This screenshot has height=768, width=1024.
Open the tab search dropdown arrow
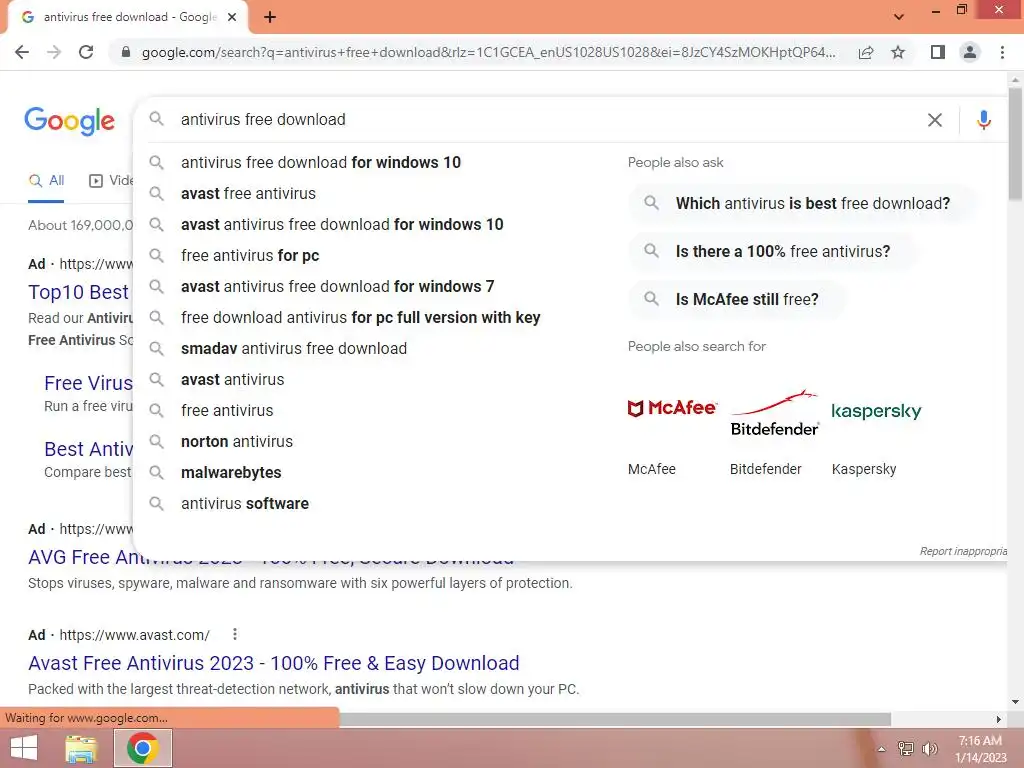pyautogui.click(x=899, y=17)
